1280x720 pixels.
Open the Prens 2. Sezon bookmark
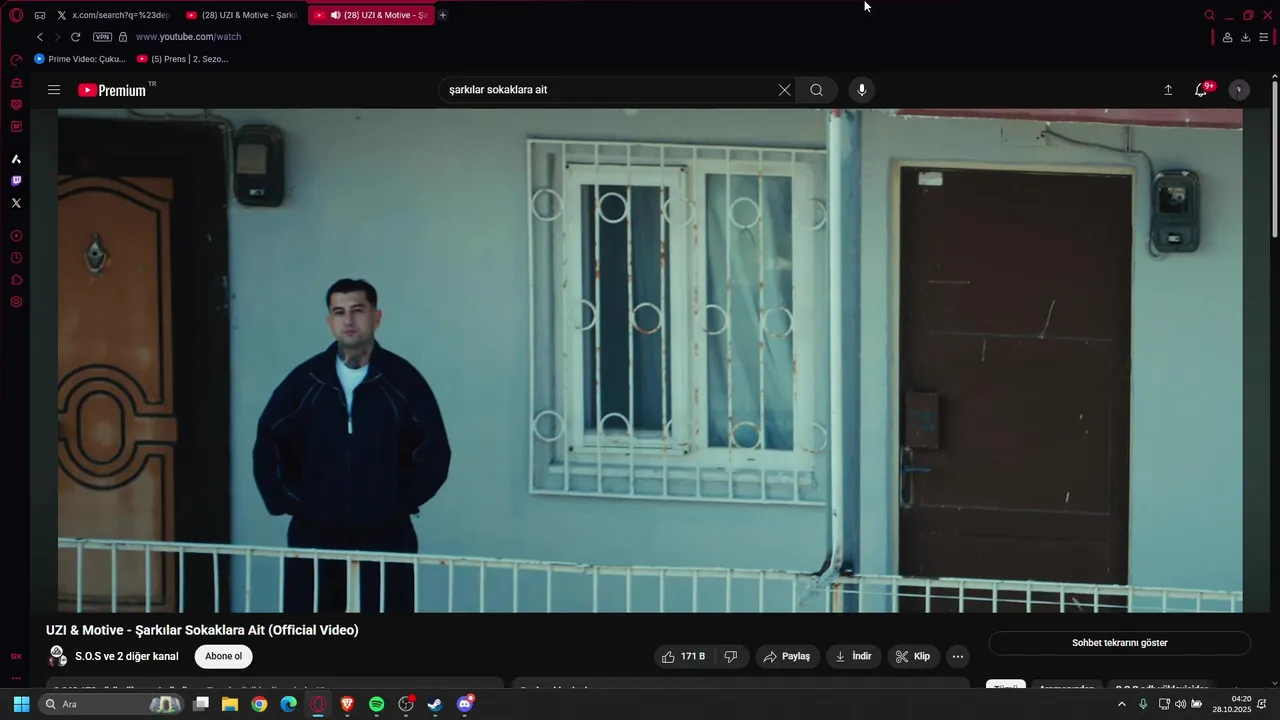(183, 59)
